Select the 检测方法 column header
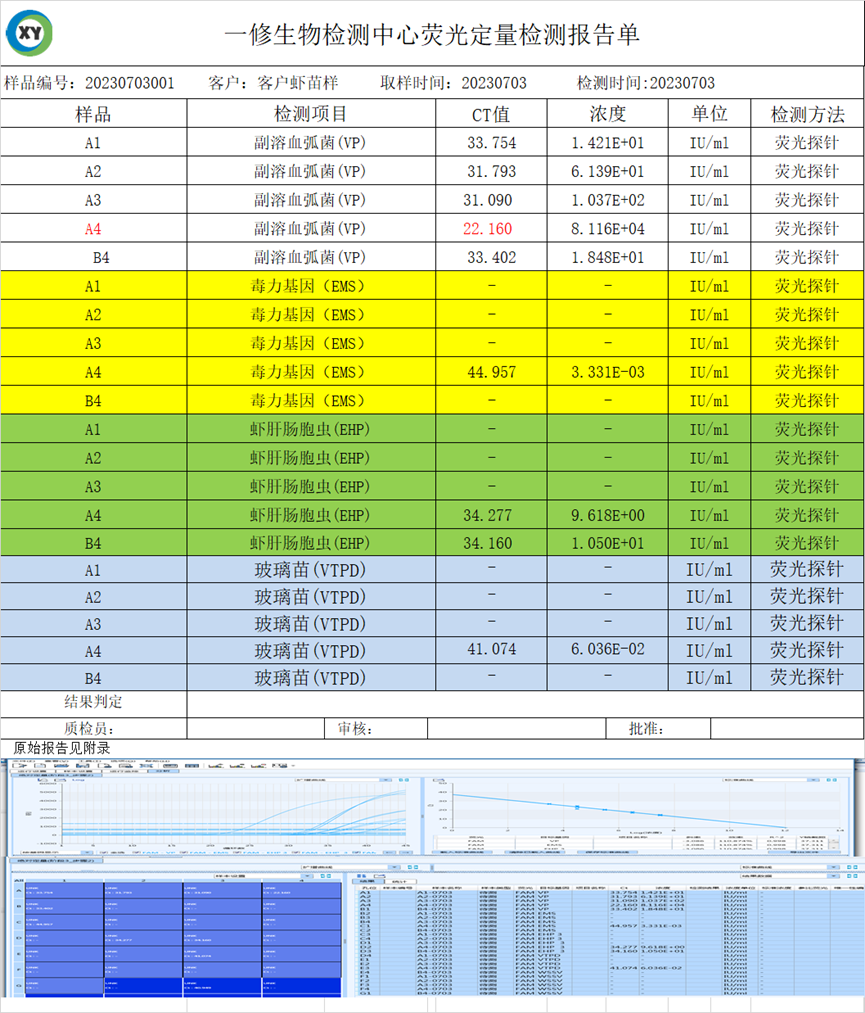This screenshot has width=865, height=1013. pyautogui.click(x=807, y=114)
